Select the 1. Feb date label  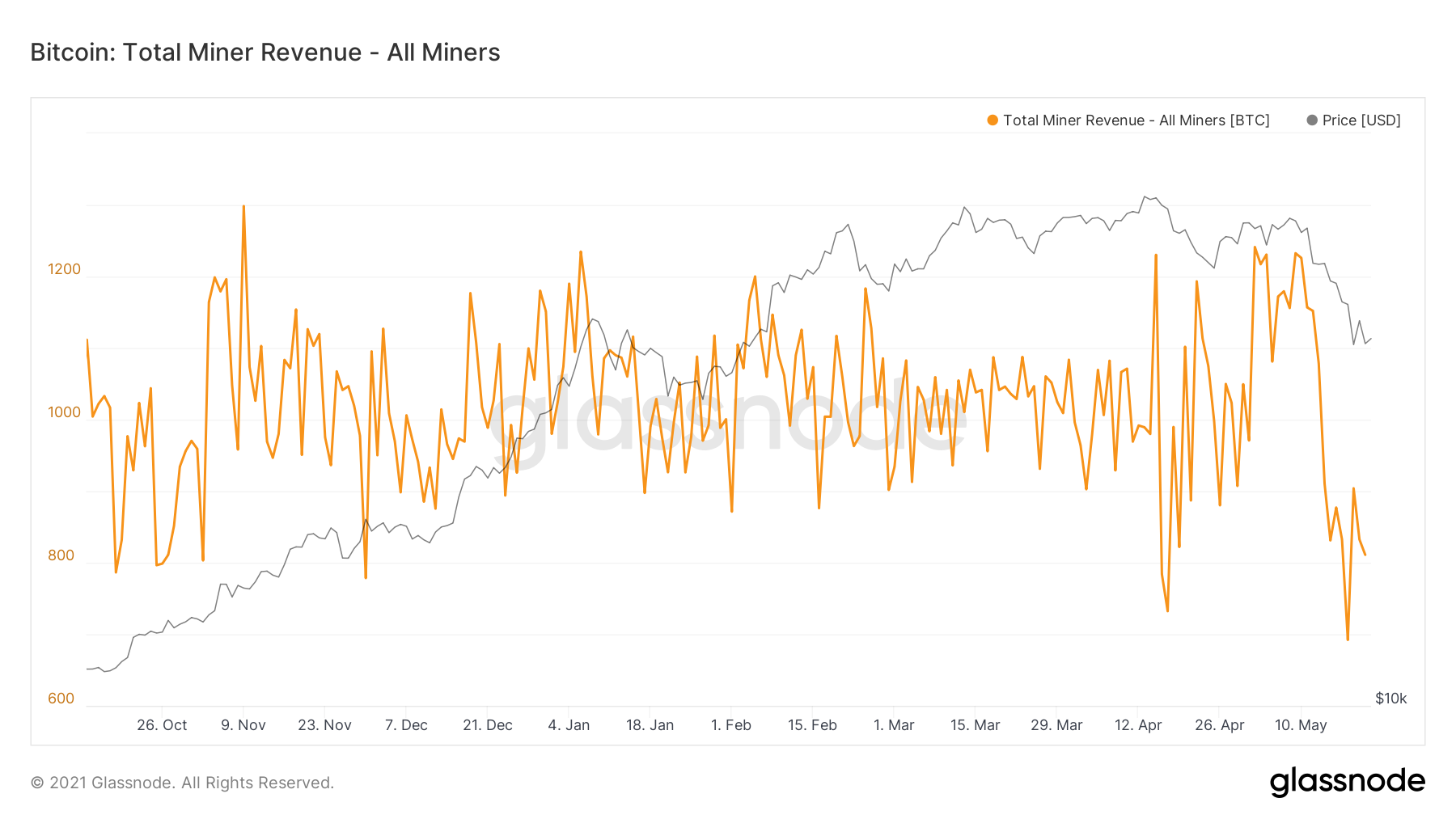(731, 725)
